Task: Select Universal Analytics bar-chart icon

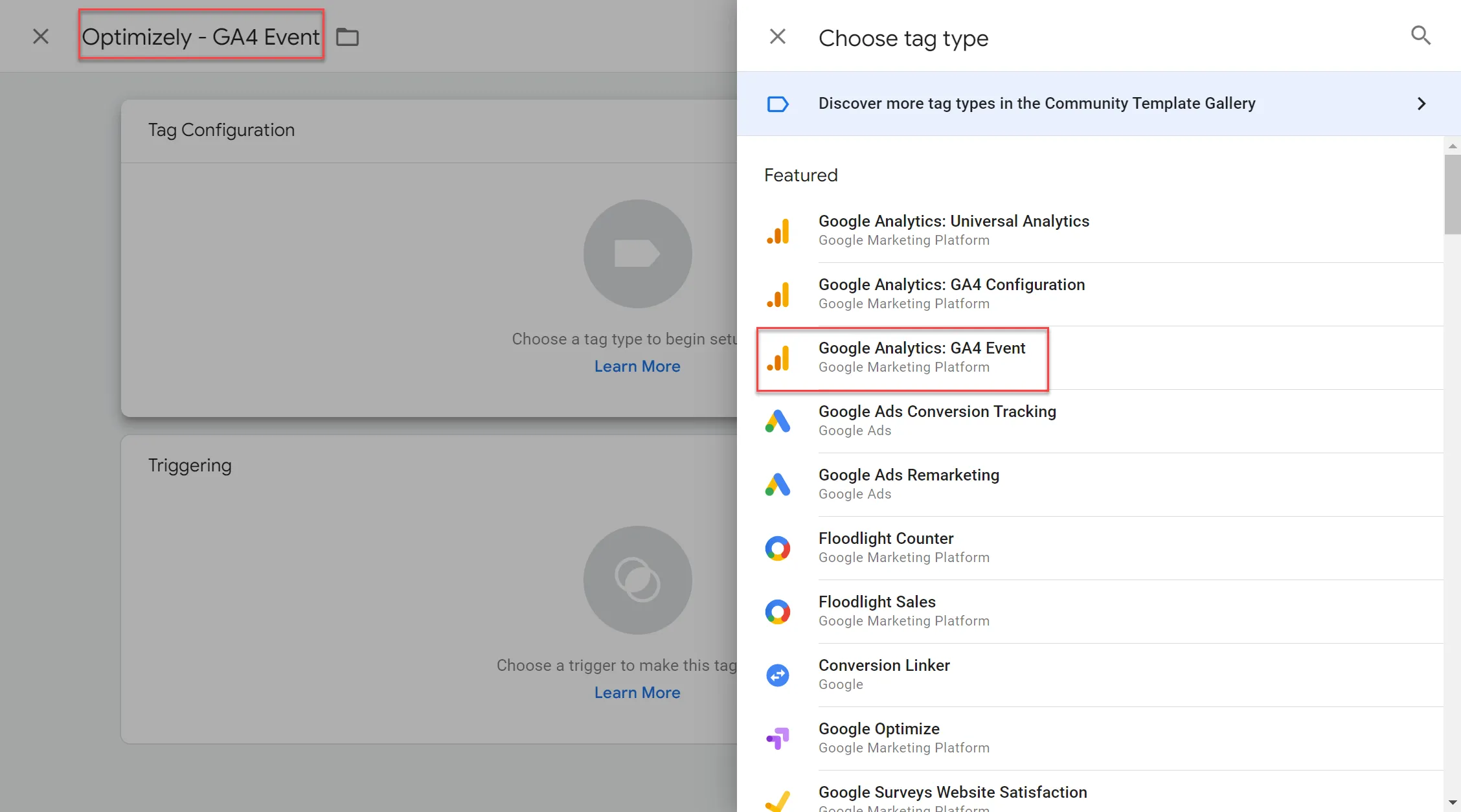Action: click(778, 231)
